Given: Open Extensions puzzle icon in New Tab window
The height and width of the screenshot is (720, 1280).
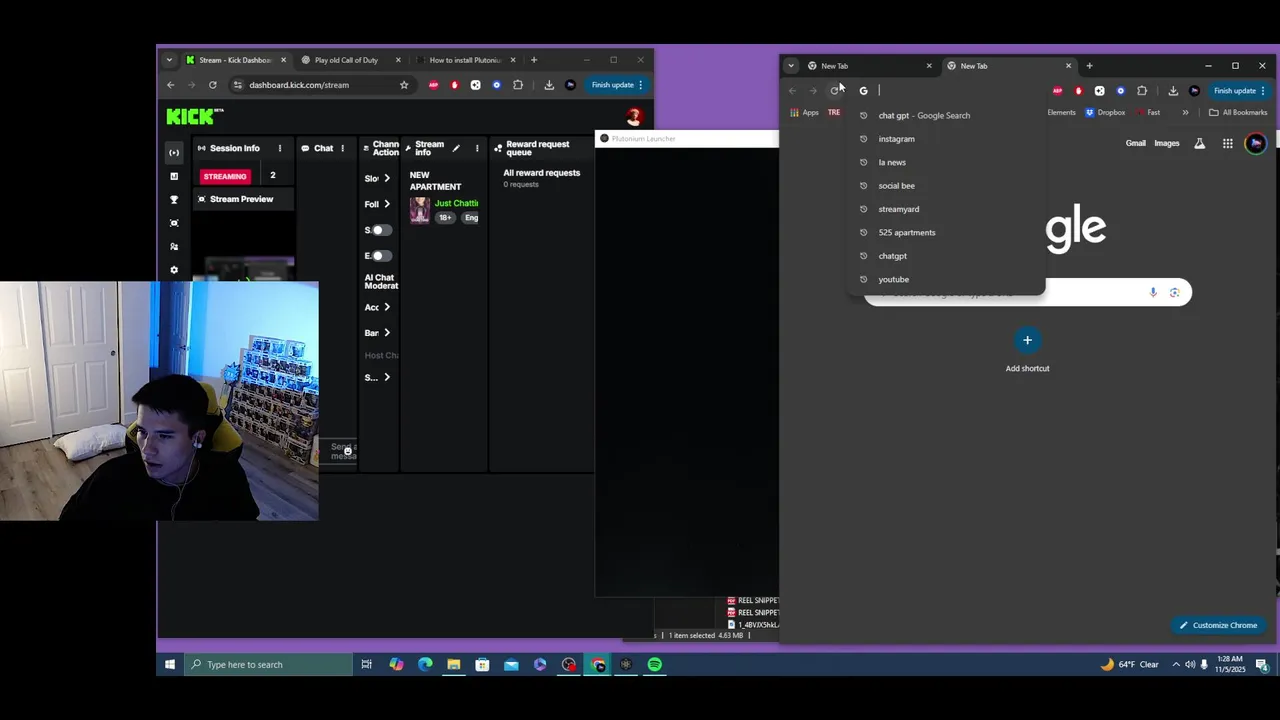Looking at the screenshot, I should 1142,91.
